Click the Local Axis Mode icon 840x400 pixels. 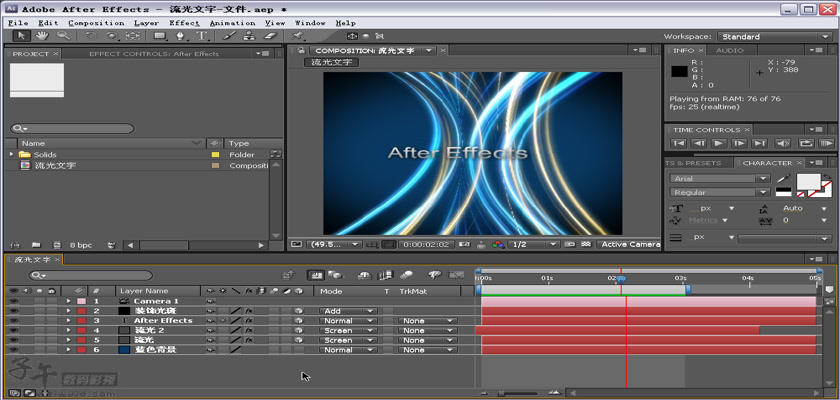pos(352,36)
